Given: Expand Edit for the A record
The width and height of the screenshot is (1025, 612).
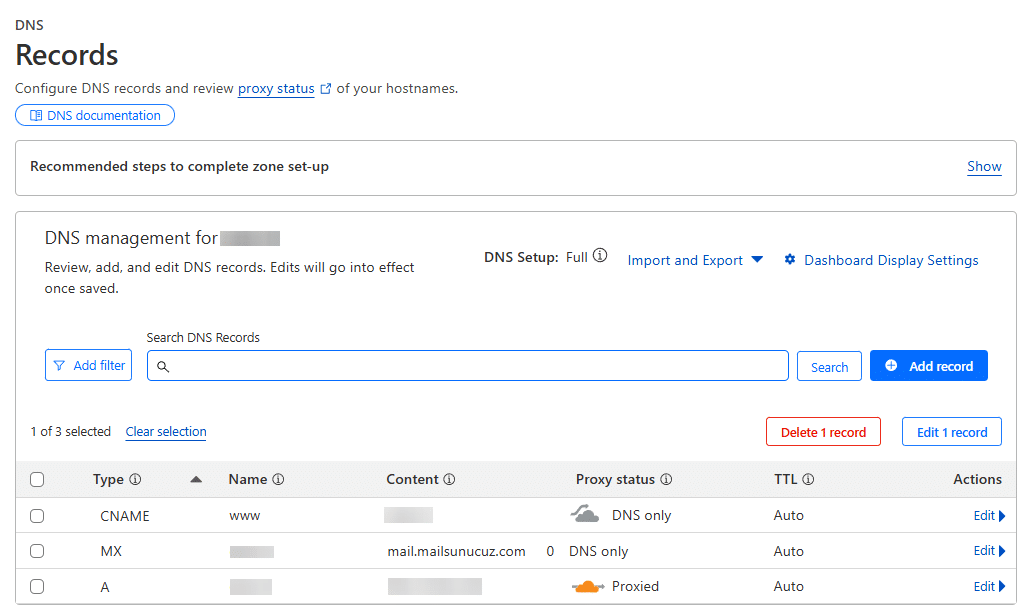Looking at the screenshot, I should point(989,587).
